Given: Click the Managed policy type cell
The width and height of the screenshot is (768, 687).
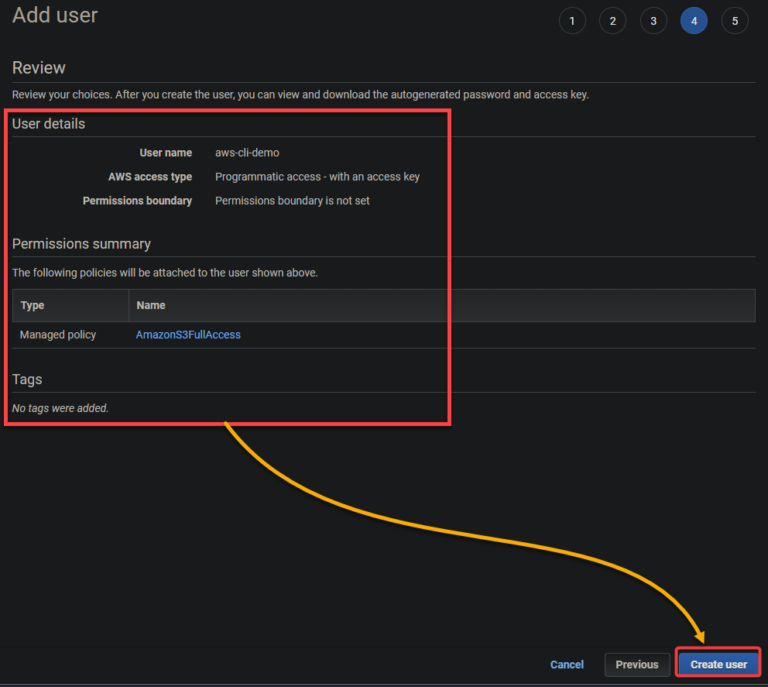Looking at the screenshot, I should click(58, 335).
